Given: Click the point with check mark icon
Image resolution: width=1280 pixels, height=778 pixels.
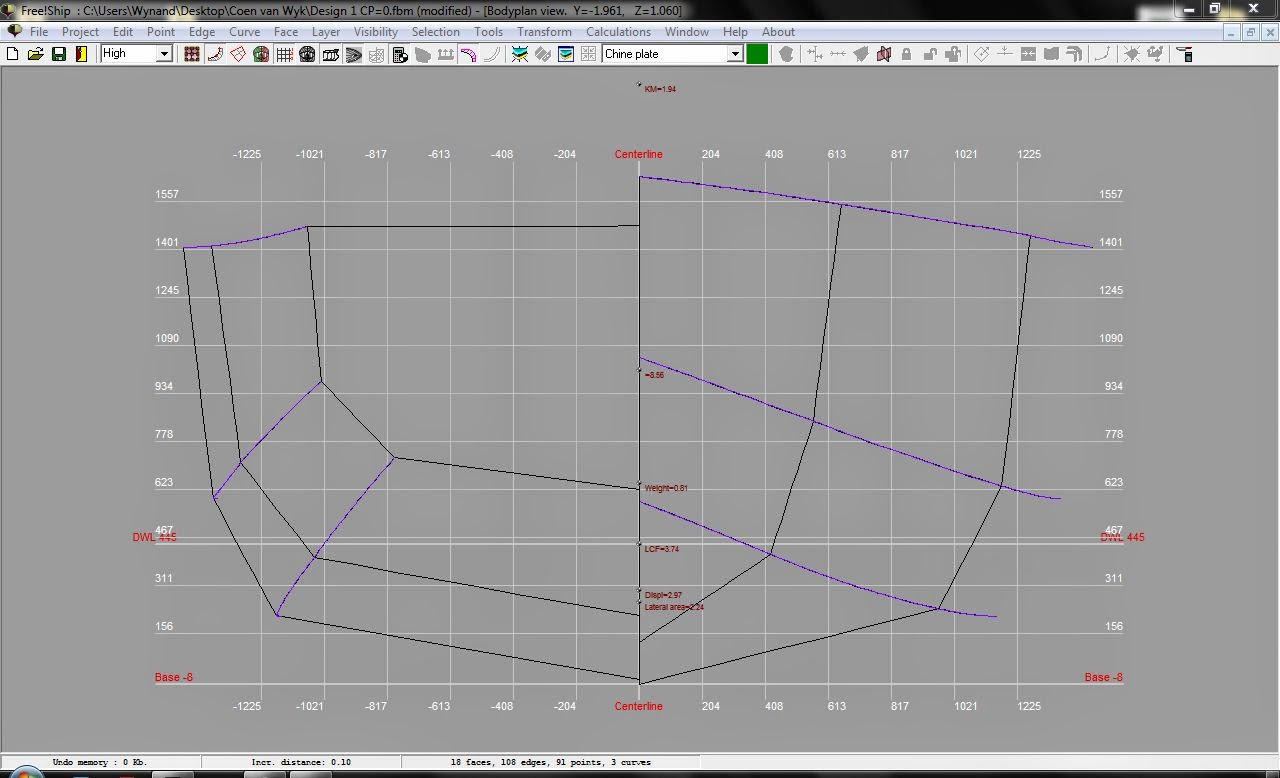Looking at the screenshot, I should point(1156,54).
